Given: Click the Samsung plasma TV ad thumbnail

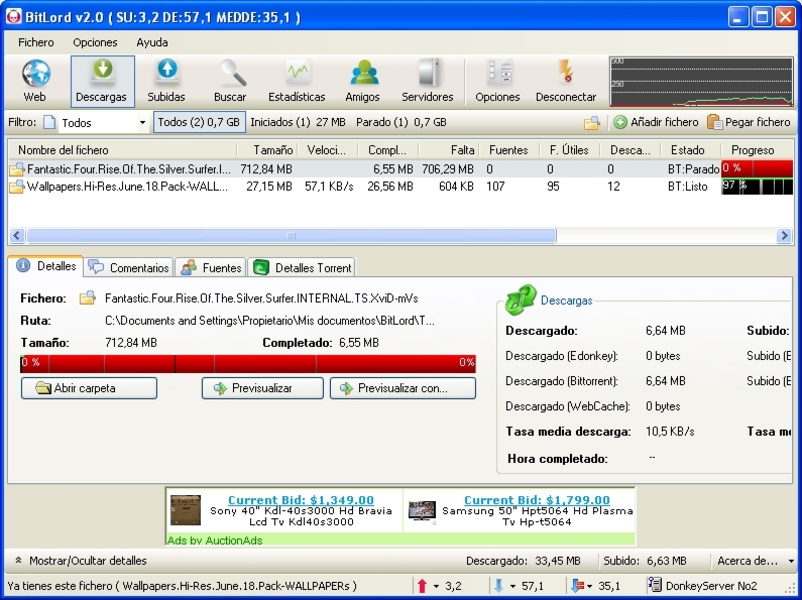Looking at the screenshot, I should [422, 511].
